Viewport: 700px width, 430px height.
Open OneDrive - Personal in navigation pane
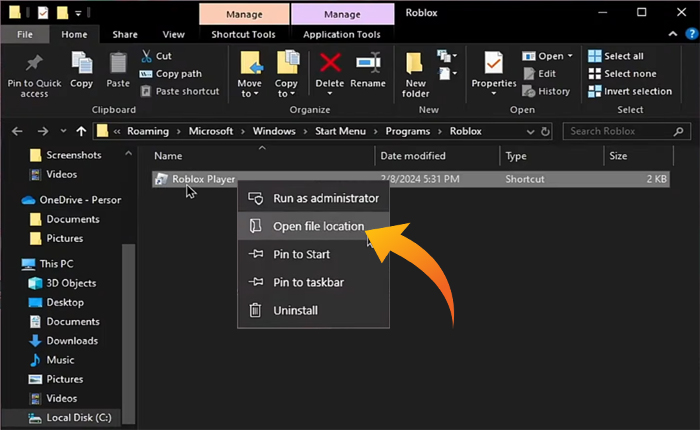coord(71,200)
